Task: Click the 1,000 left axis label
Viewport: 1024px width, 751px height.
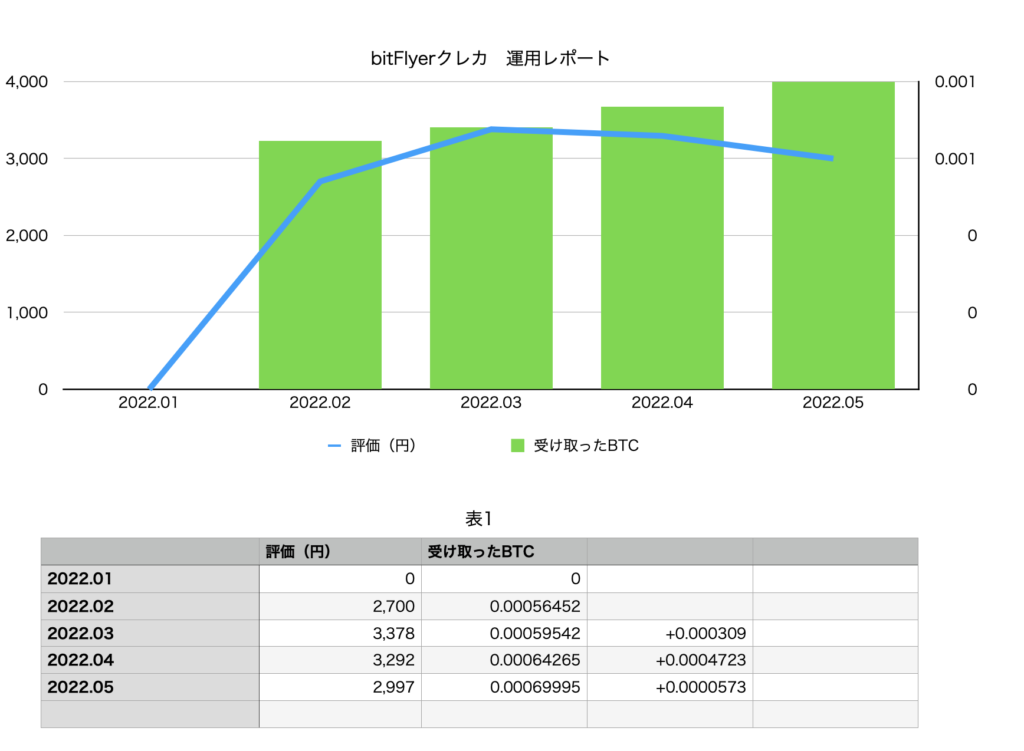Action: click(x=27, y=312)
